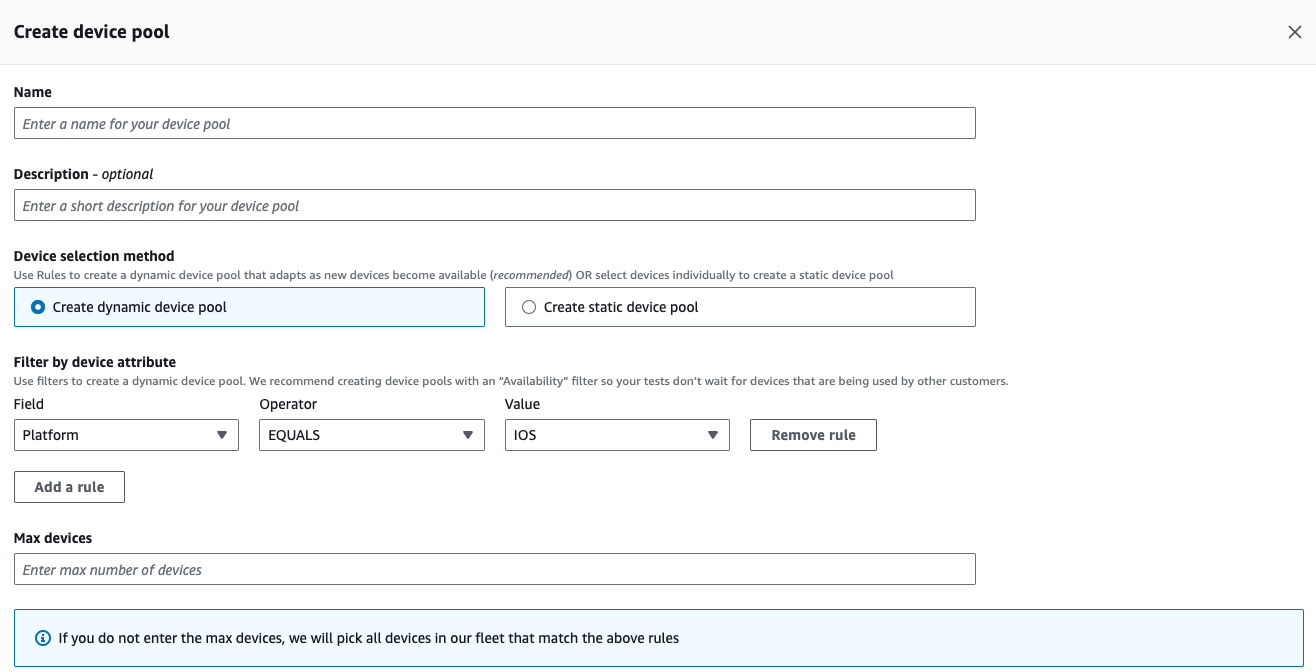The width and height of the screenshot is (1316, 672).
Task: Click the Max devices input field
Action: [x=495, y=569]
